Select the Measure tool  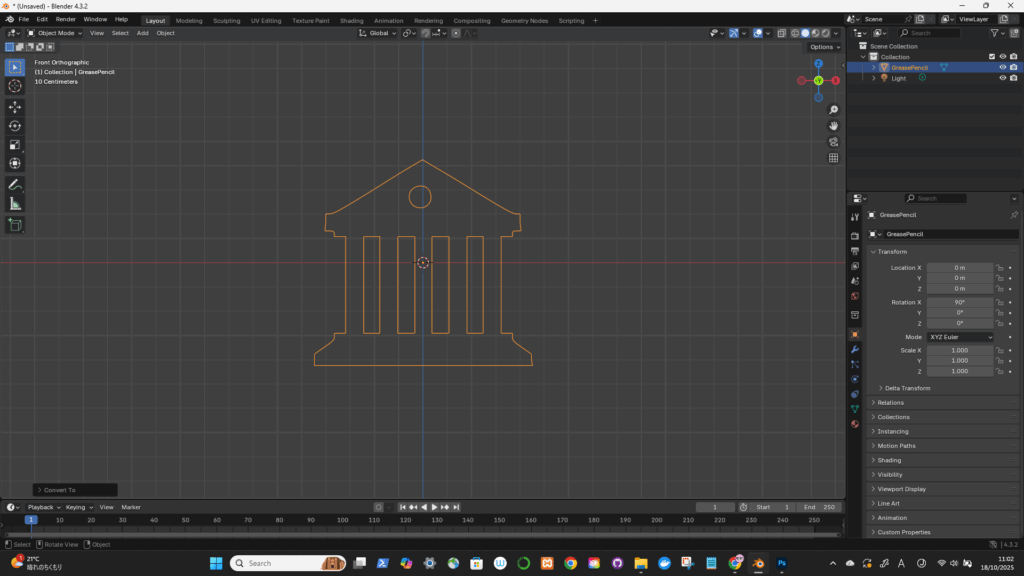(15, 204)
